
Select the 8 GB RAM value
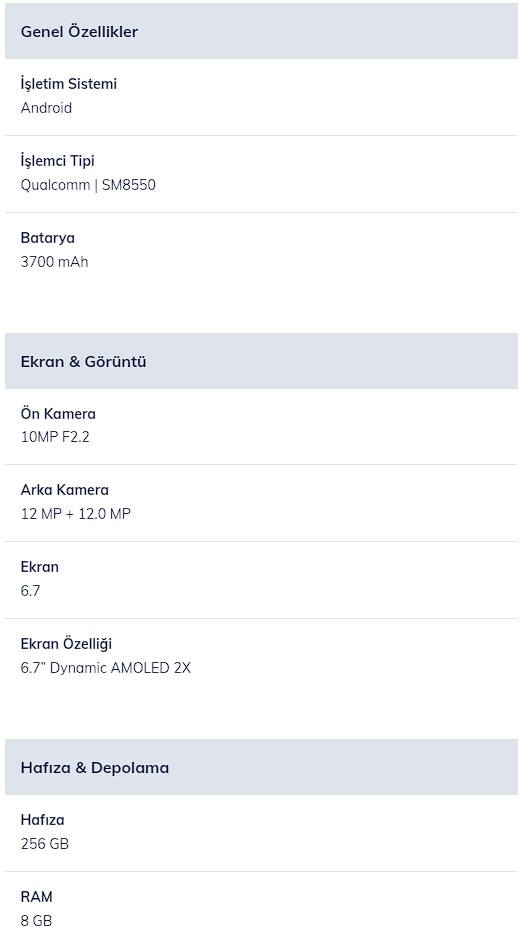click(x=36, y=921)
